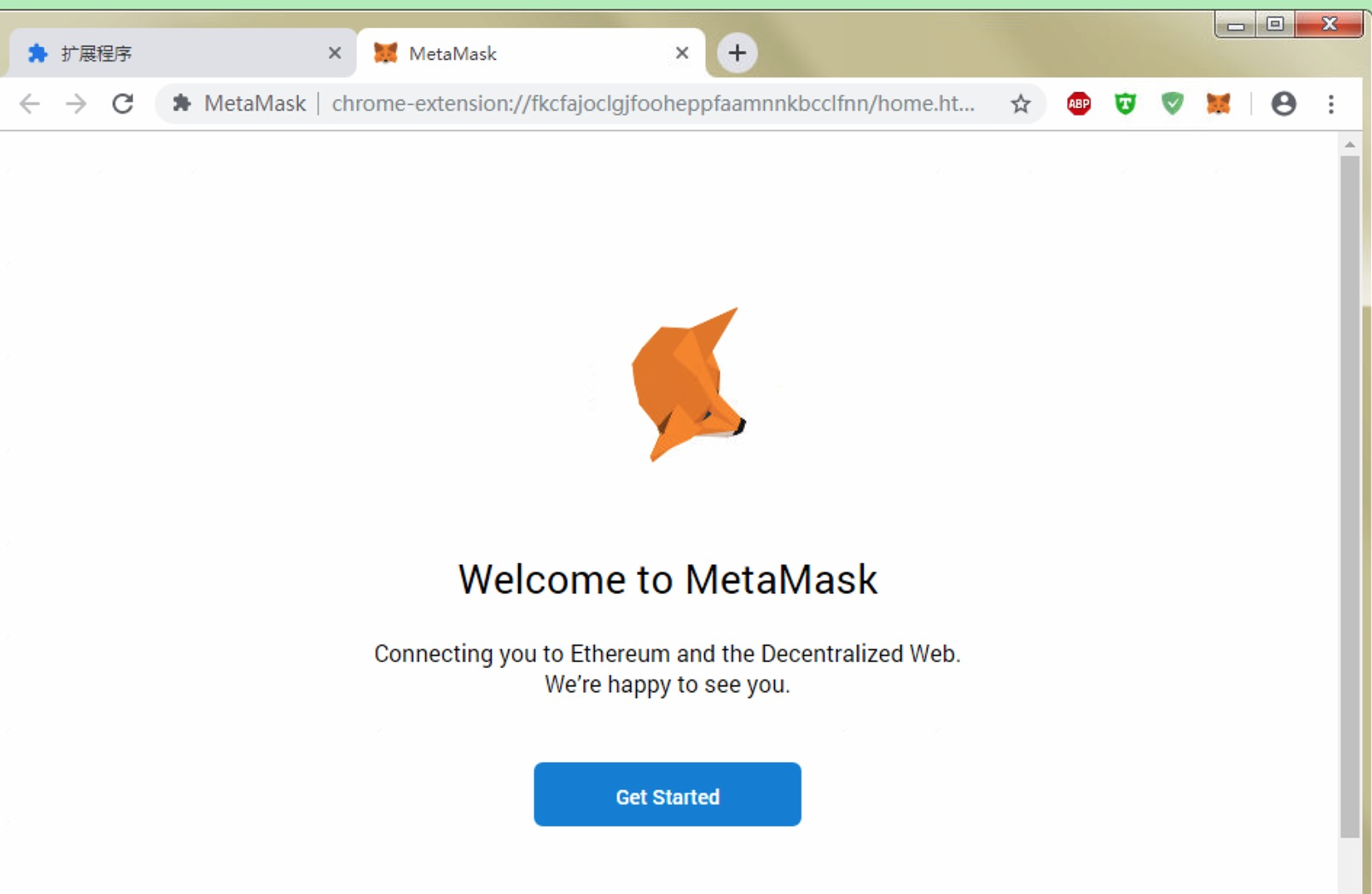Image resolution: width=1372 pixels, height=894 pixels.
Task: Click the browser profile avatar icon
Action: point(1283,103)
